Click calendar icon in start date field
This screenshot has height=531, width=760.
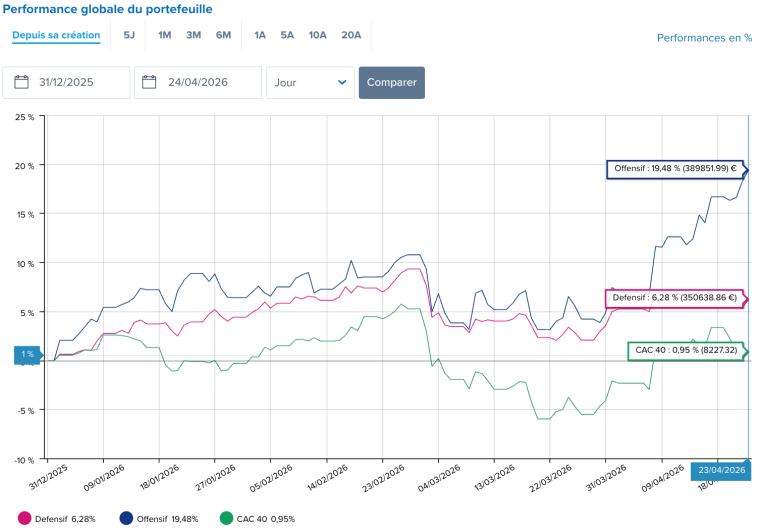pyautogui.click(x=21, y=83)
